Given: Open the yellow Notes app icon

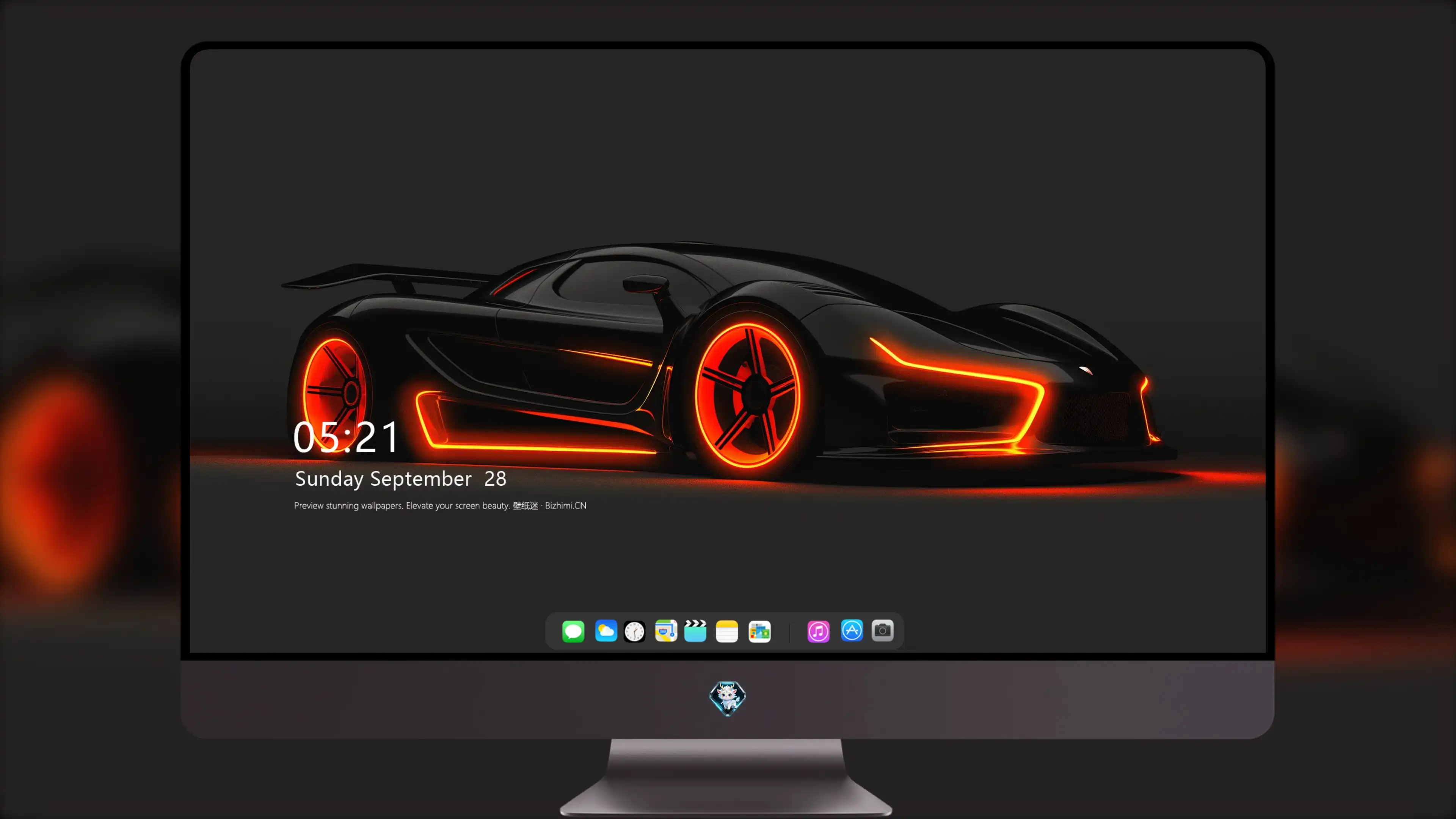Looking at the screenshot, I should 727,631.
